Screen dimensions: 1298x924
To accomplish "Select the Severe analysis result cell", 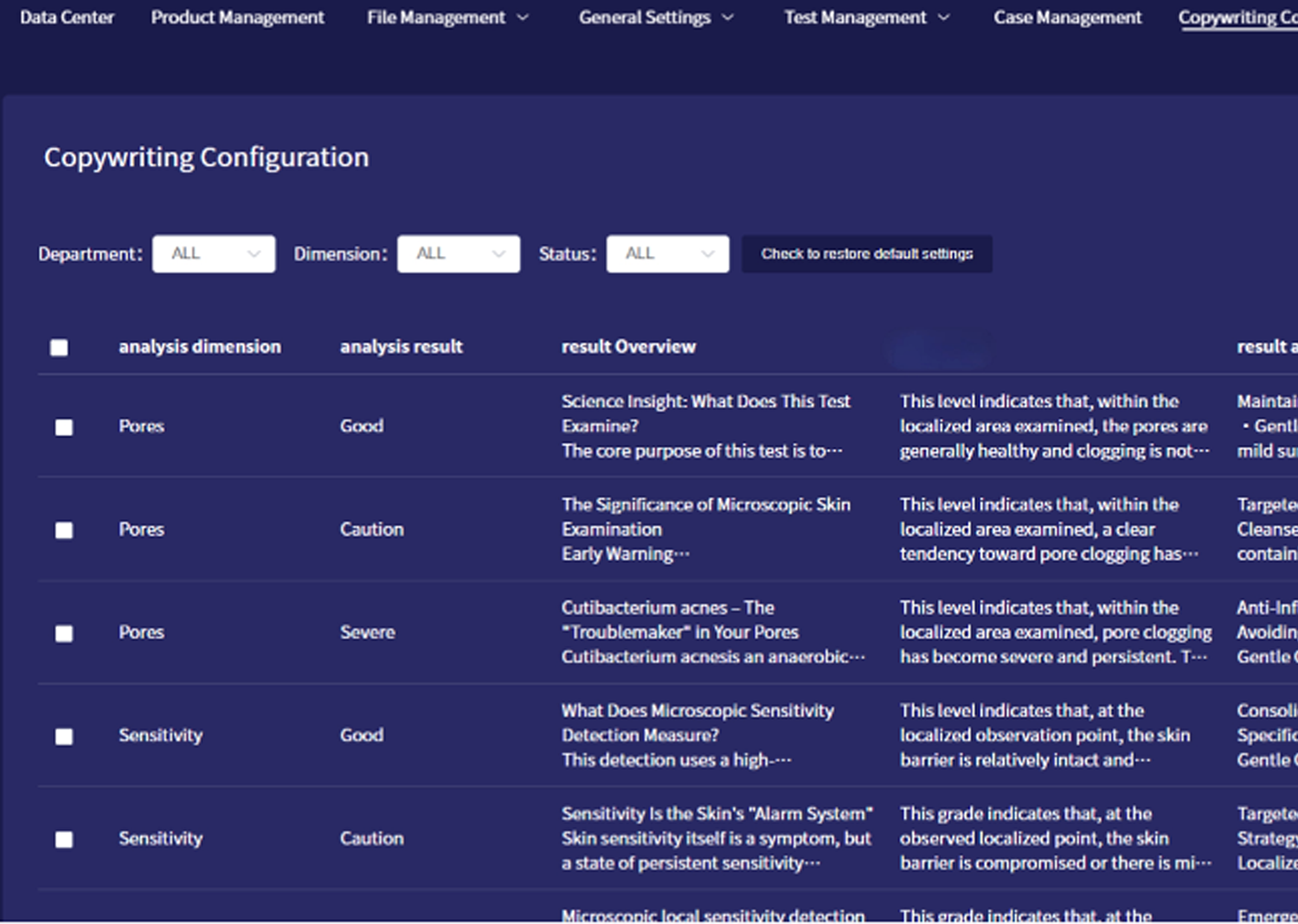I will coord(367,632).
